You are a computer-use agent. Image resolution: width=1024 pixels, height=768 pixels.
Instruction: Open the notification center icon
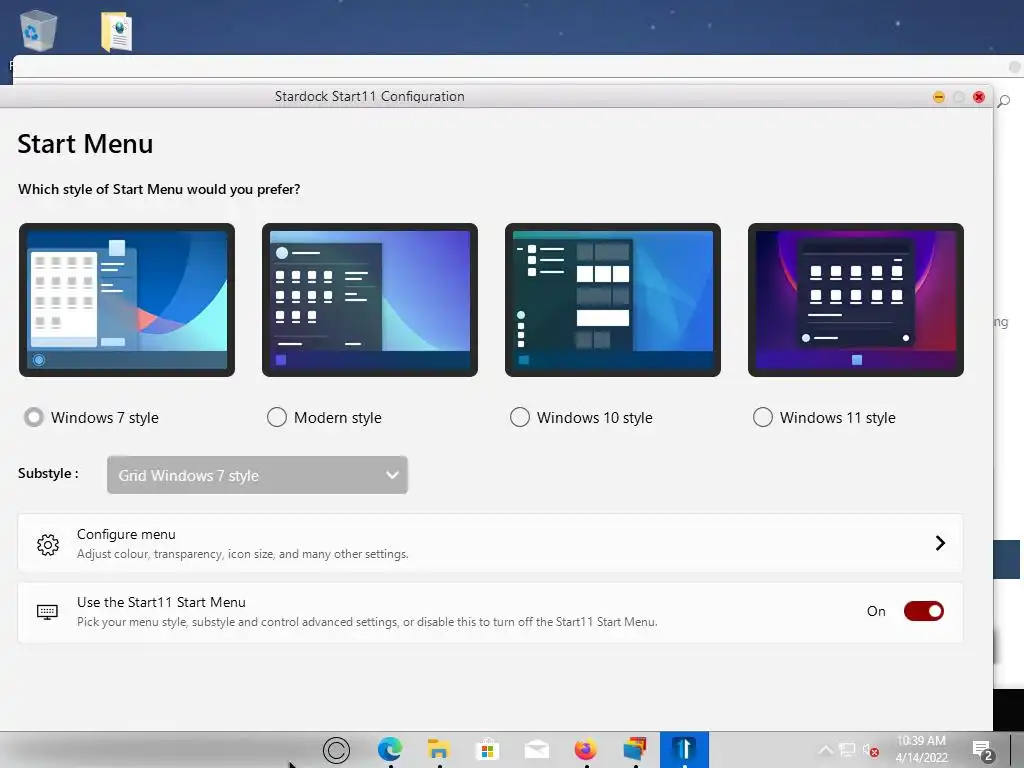click(x=982, y=750)
